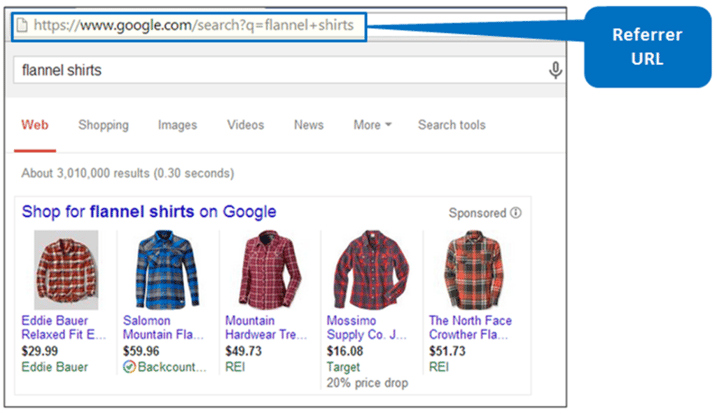Open Search tools options

452,125
